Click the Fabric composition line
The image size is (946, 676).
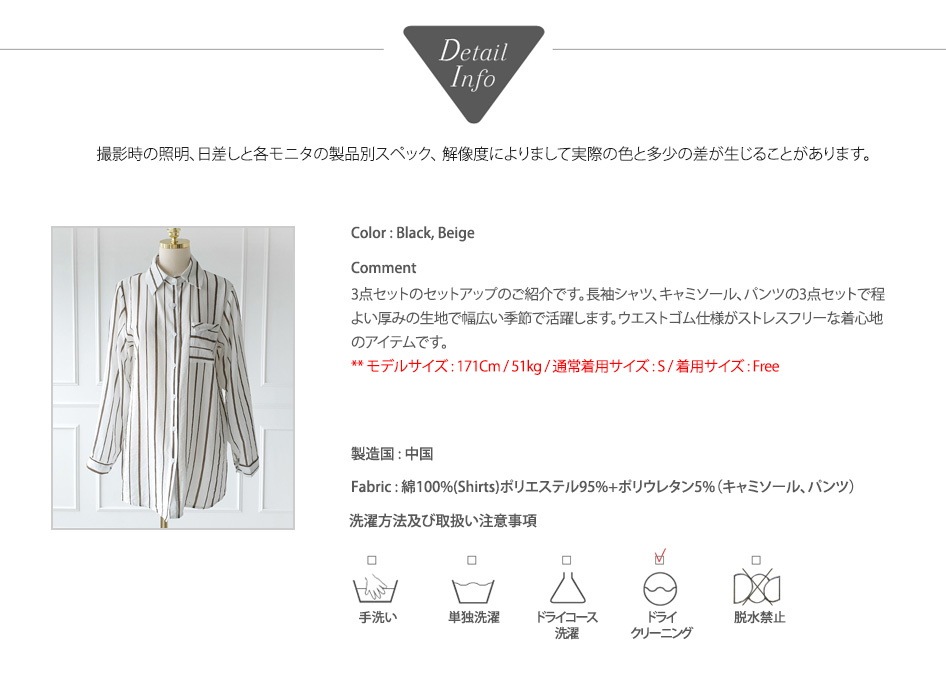pyautogui.click(x=602, y=486)
